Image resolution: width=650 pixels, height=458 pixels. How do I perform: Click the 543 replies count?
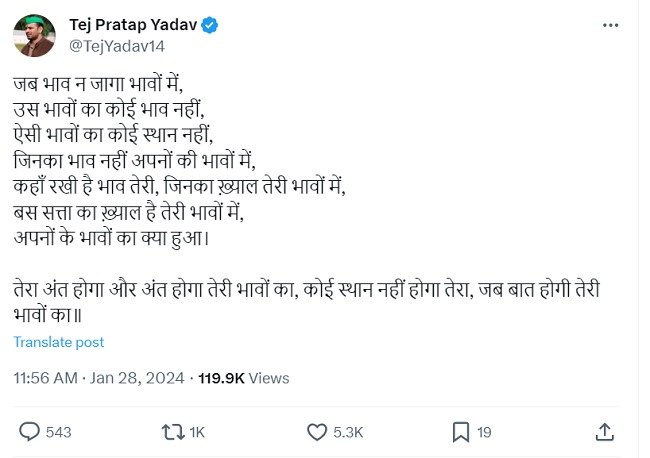point(59,432)
